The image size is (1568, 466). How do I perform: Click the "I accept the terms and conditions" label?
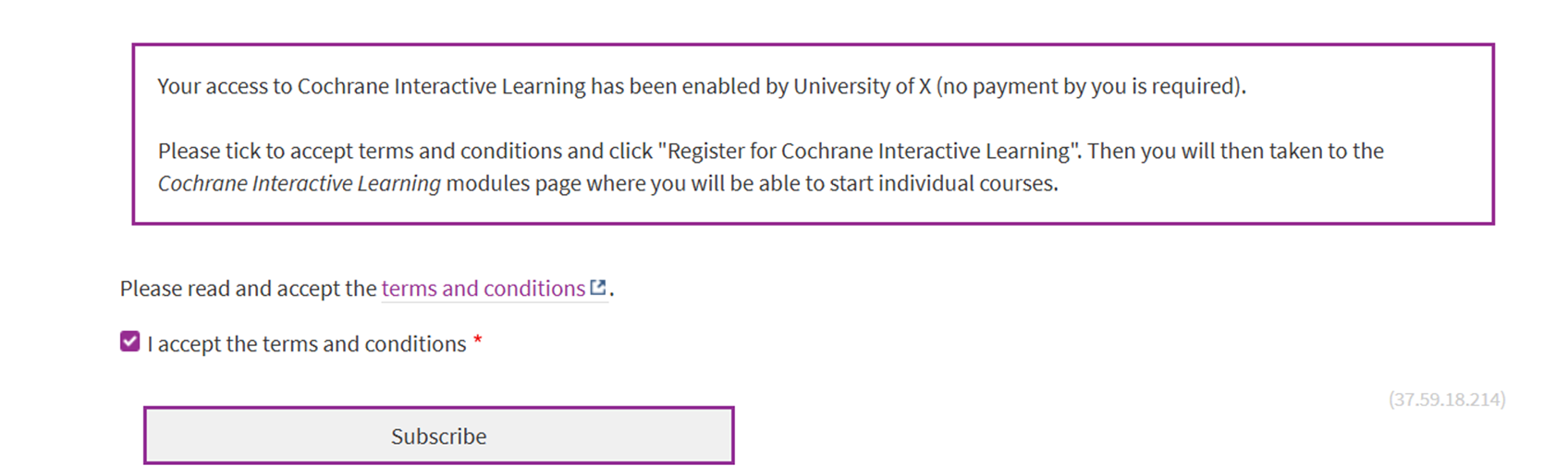click(306, 344)
